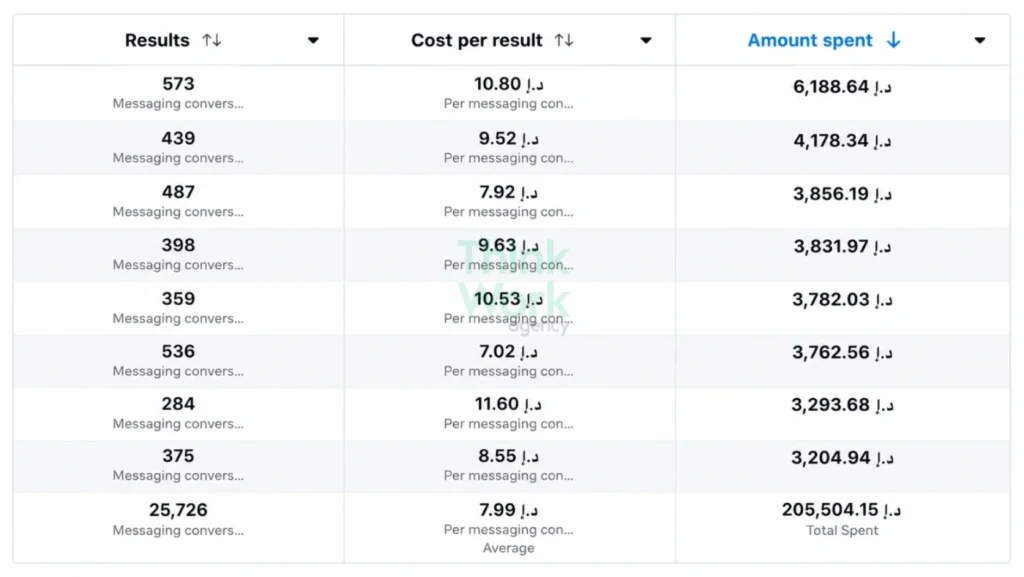Select the 7.92 cost per result cell
The image size is (1024, 577).
pos(509,201)
